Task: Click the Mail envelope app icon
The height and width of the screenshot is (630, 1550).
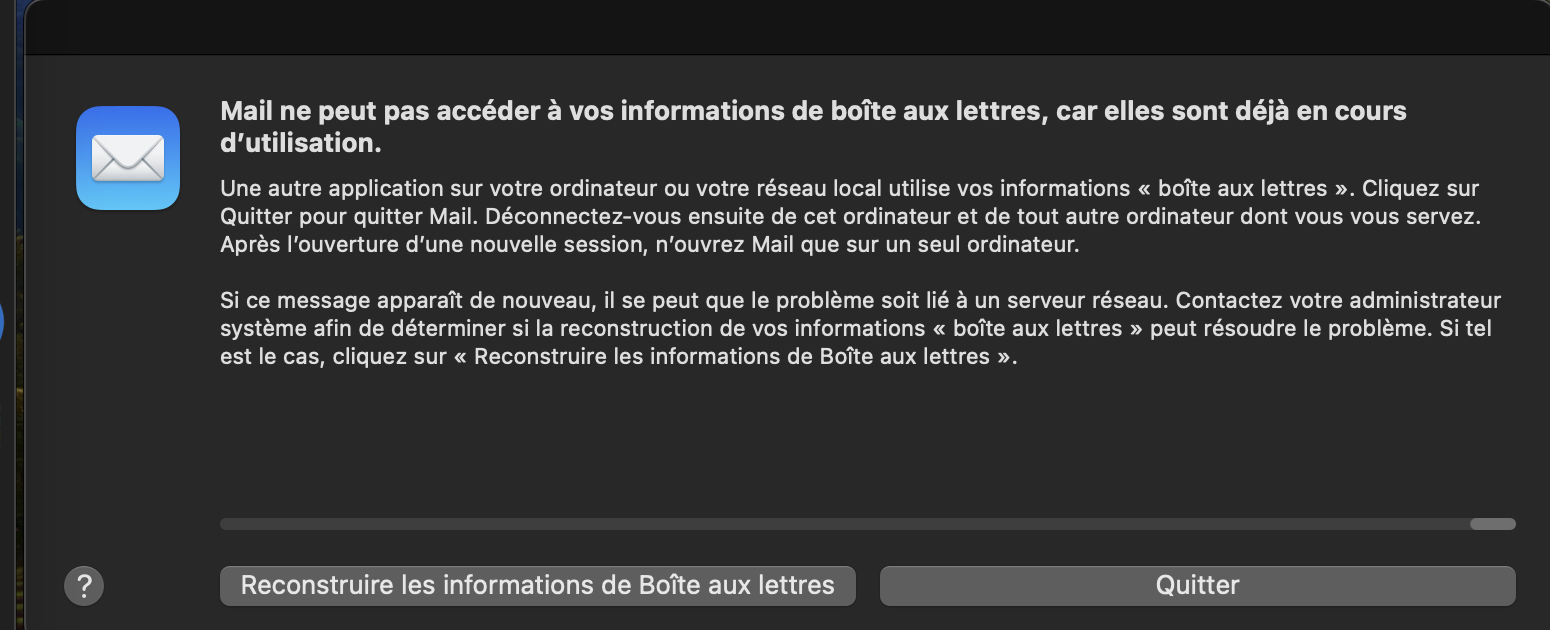Action: [x=128, y=158]
